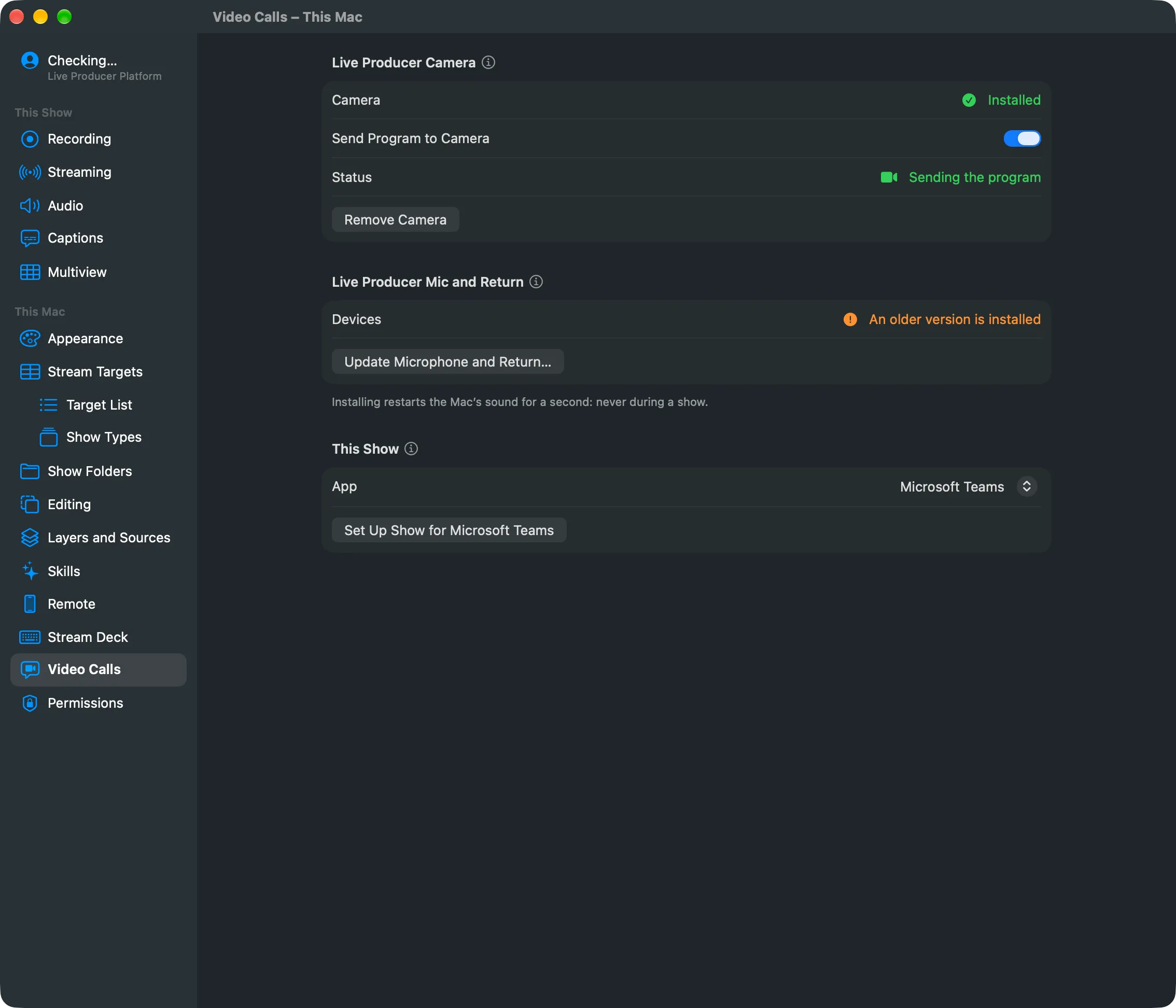Open the info icon next to This Show heading

coord(411,449)
